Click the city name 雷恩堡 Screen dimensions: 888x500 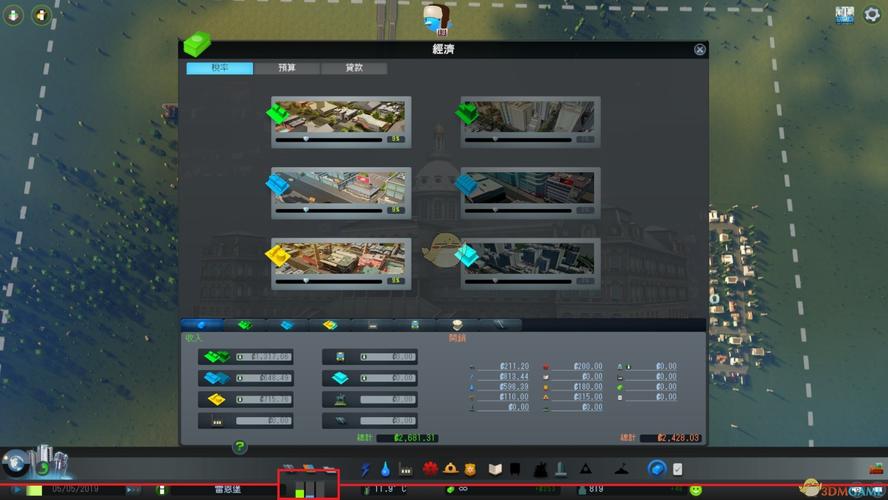(228, 490)
